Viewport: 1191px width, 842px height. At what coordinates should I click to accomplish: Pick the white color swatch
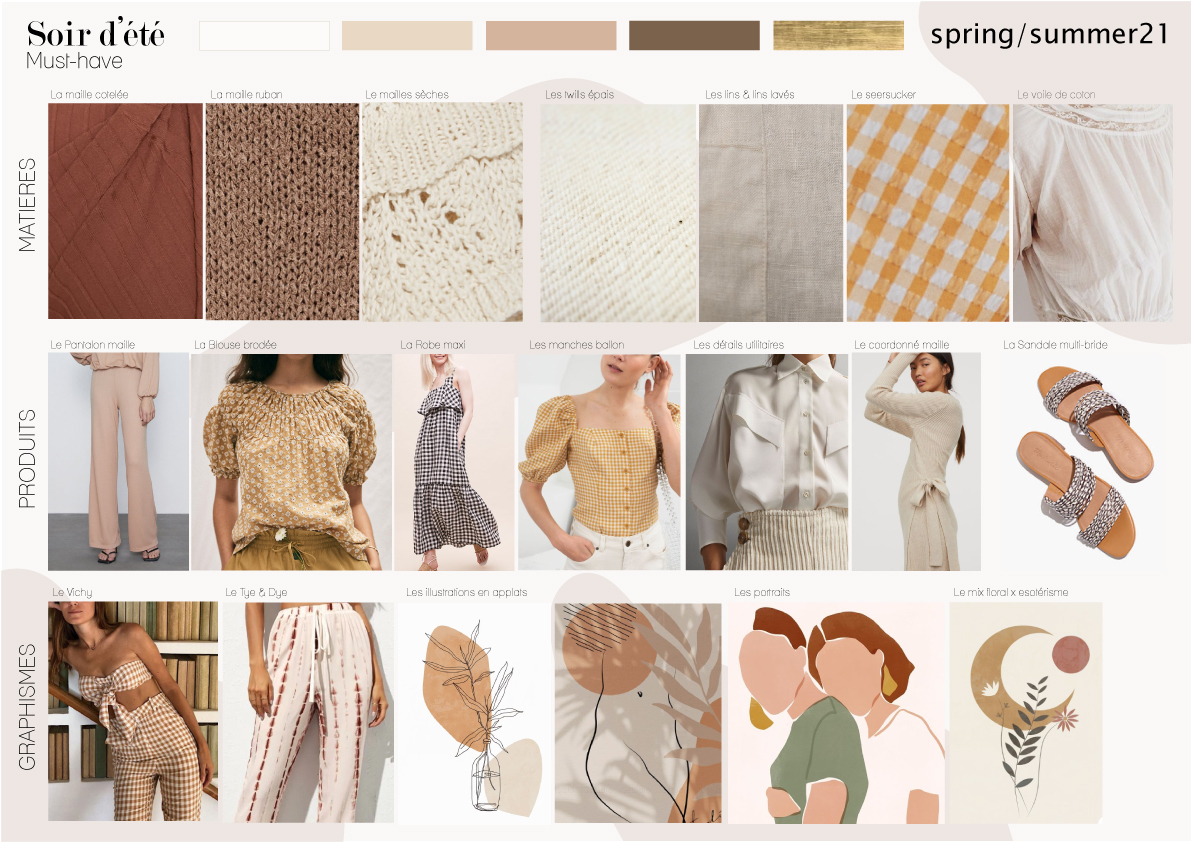click(x=264, y=36)
